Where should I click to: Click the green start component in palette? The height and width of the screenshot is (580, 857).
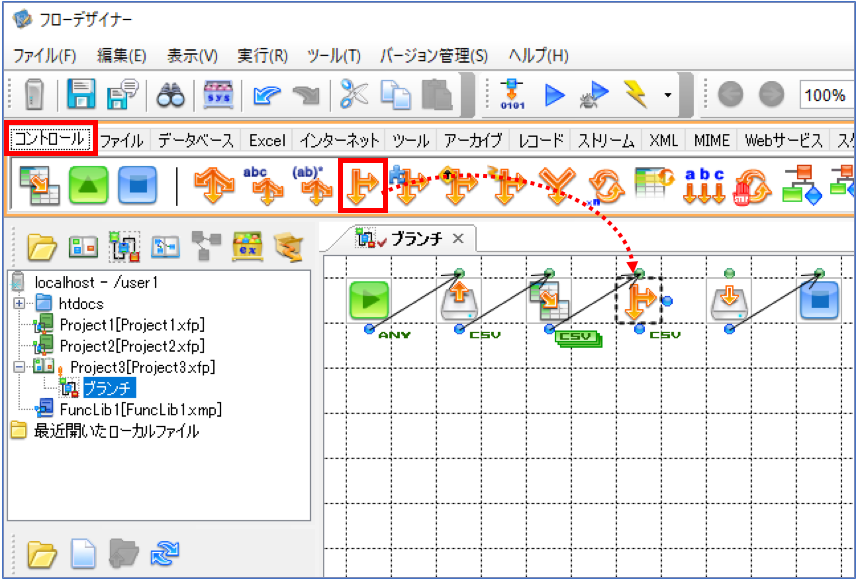(89, 185)
